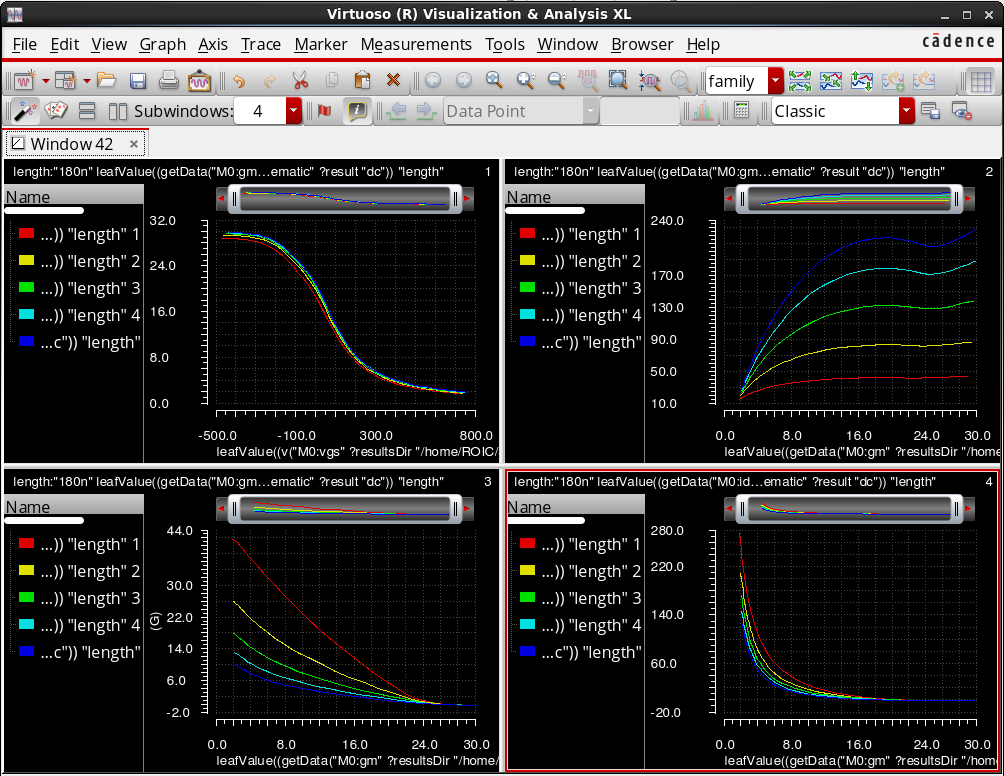Open the Subwindows count dropdown

tap(294, 111)
